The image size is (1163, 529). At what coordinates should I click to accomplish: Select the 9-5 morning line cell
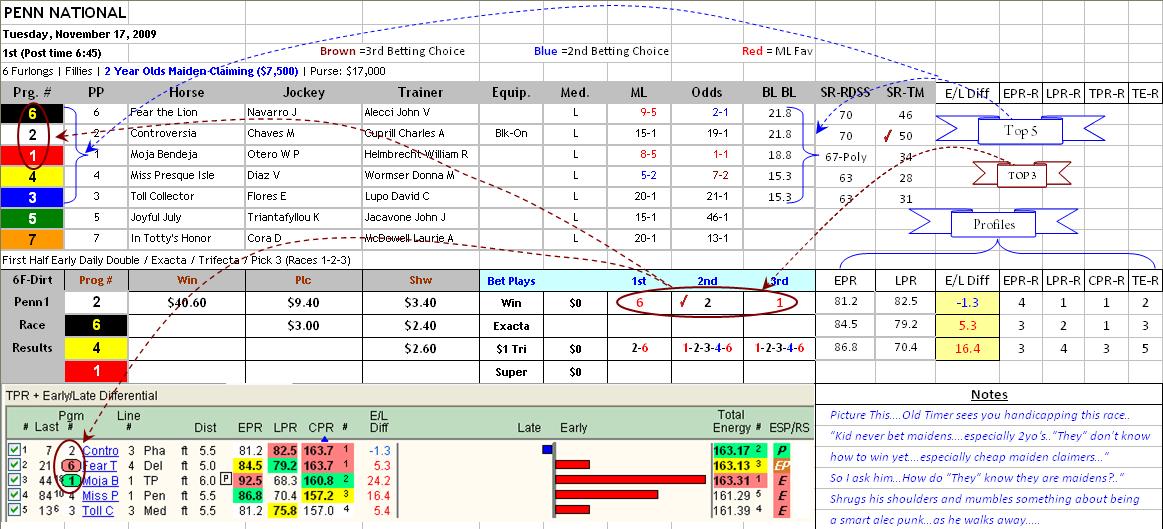pos(639,113)
